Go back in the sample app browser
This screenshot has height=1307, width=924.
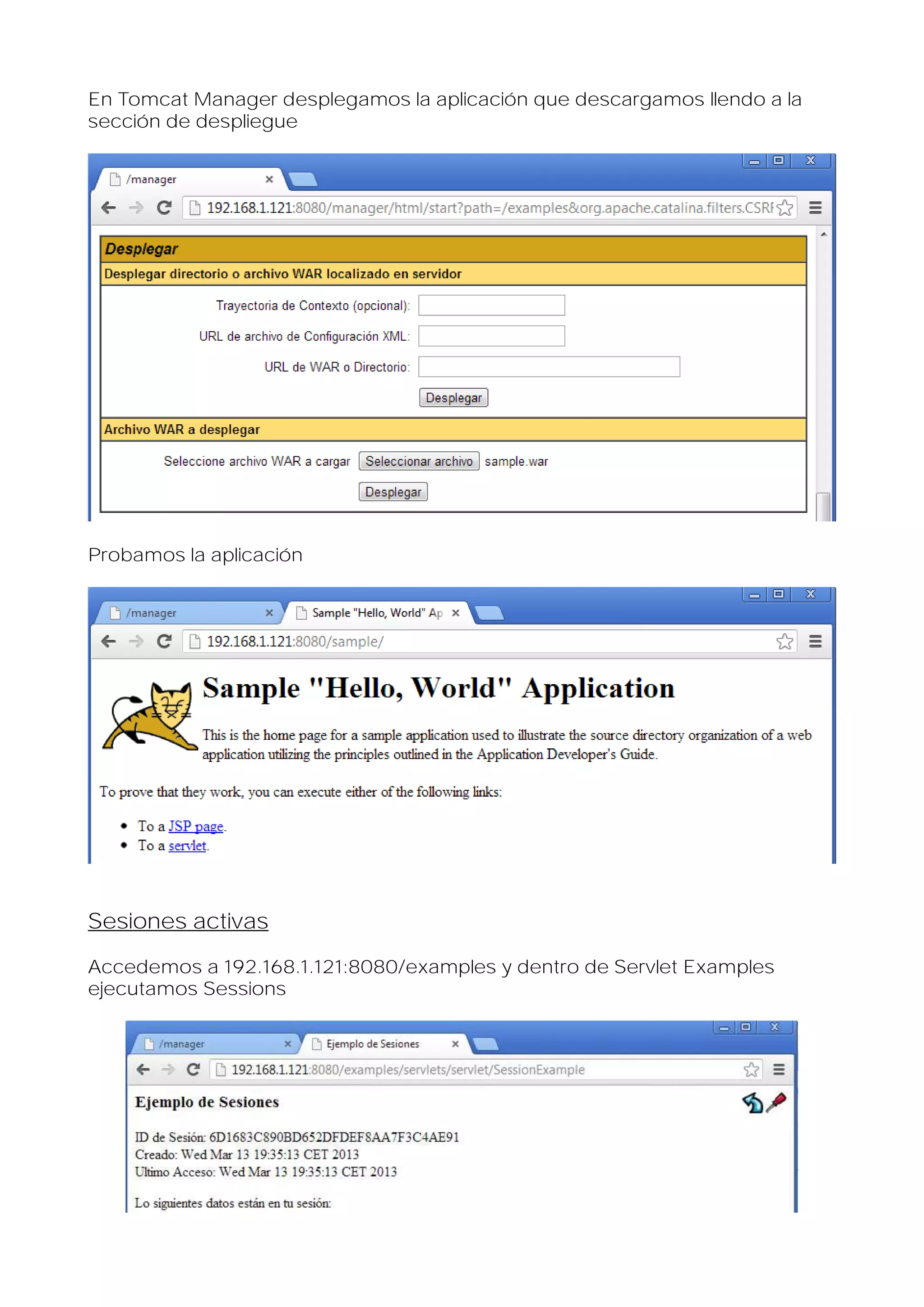click(109, 642)
